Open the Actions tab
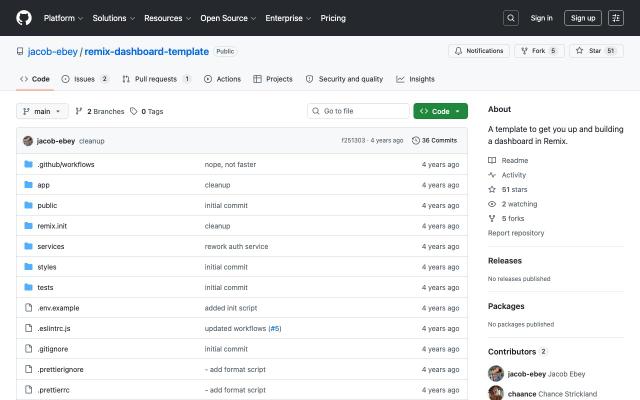This screenshot has height=400, width=640. (222, 79)
